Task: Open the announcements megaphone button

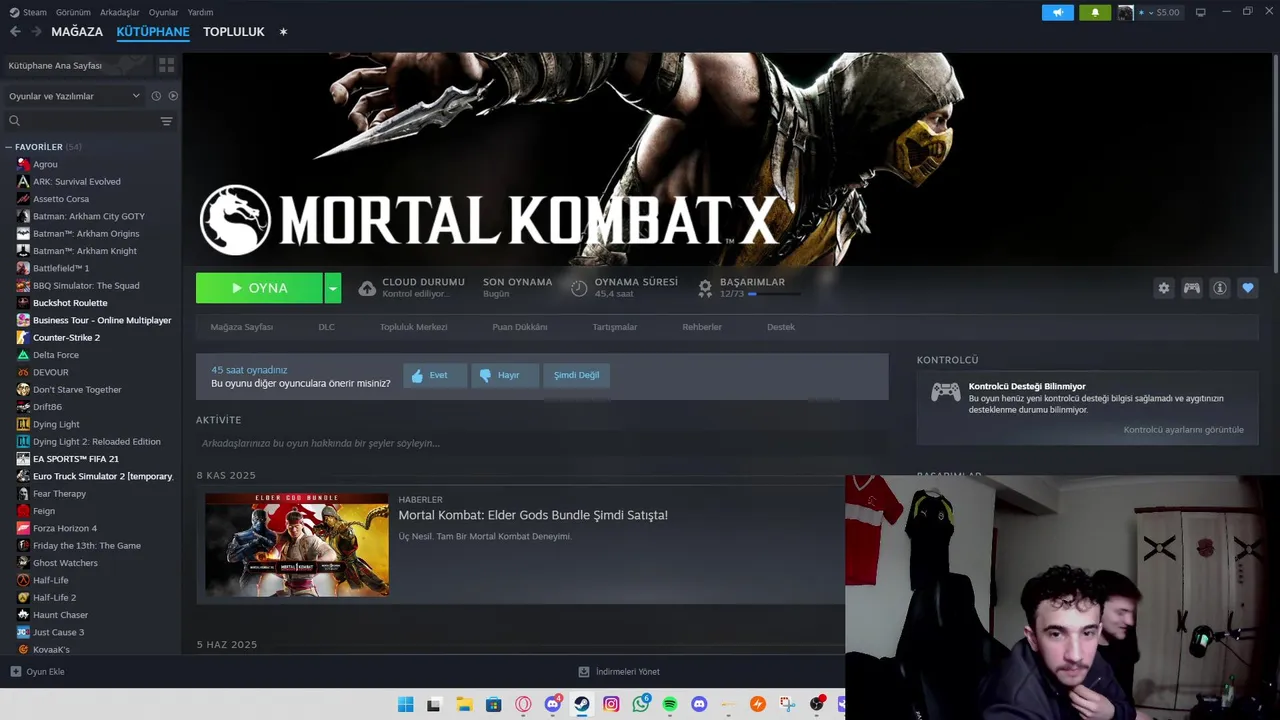Action: (x=1057, y=12)
